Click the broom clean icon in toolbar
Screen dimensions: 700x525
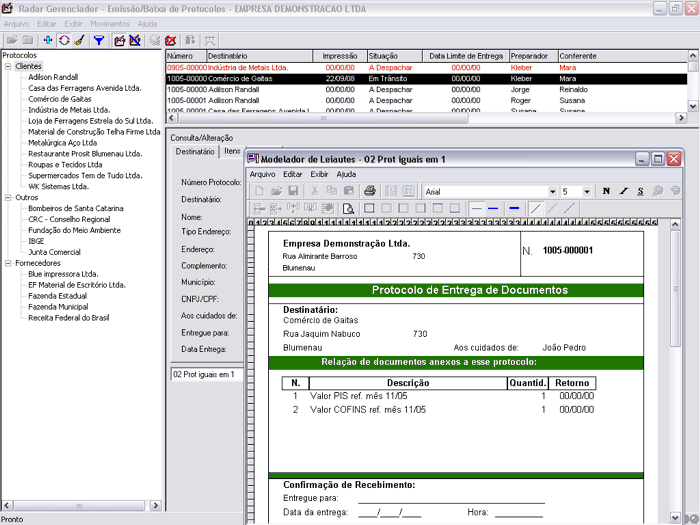(78, 40)
